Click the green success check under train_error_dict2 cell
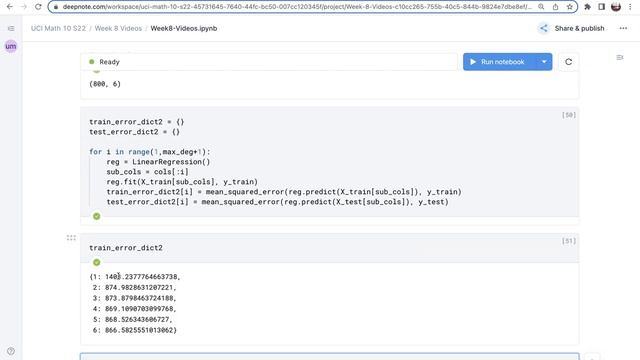640x360 pixels. pos(97,262)
